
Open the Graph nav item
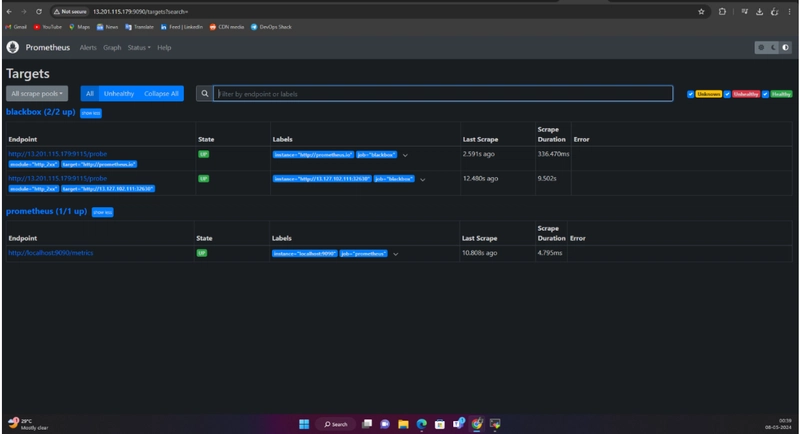coord(112,47)
